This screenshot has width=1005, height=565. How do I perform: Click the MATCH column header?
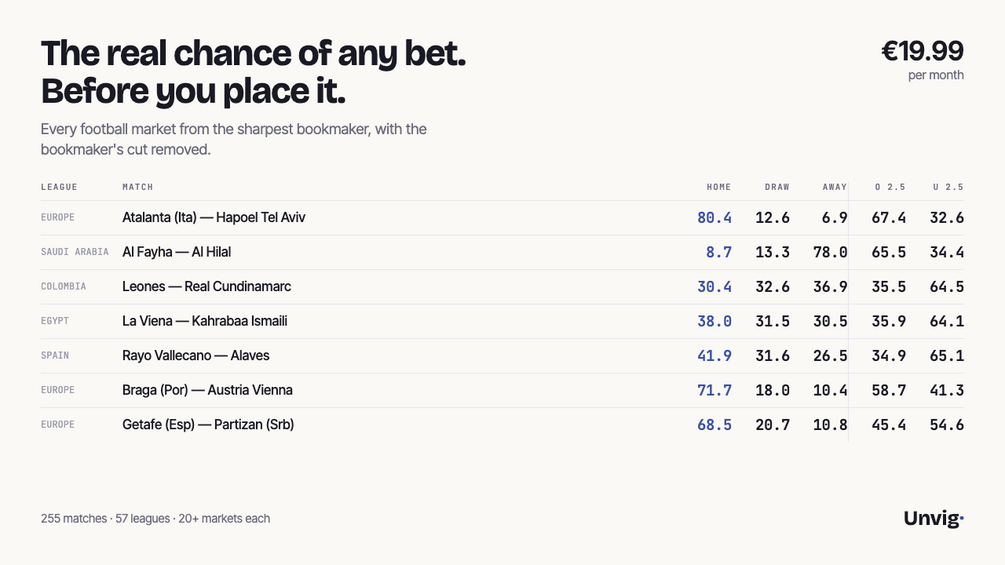138,187
